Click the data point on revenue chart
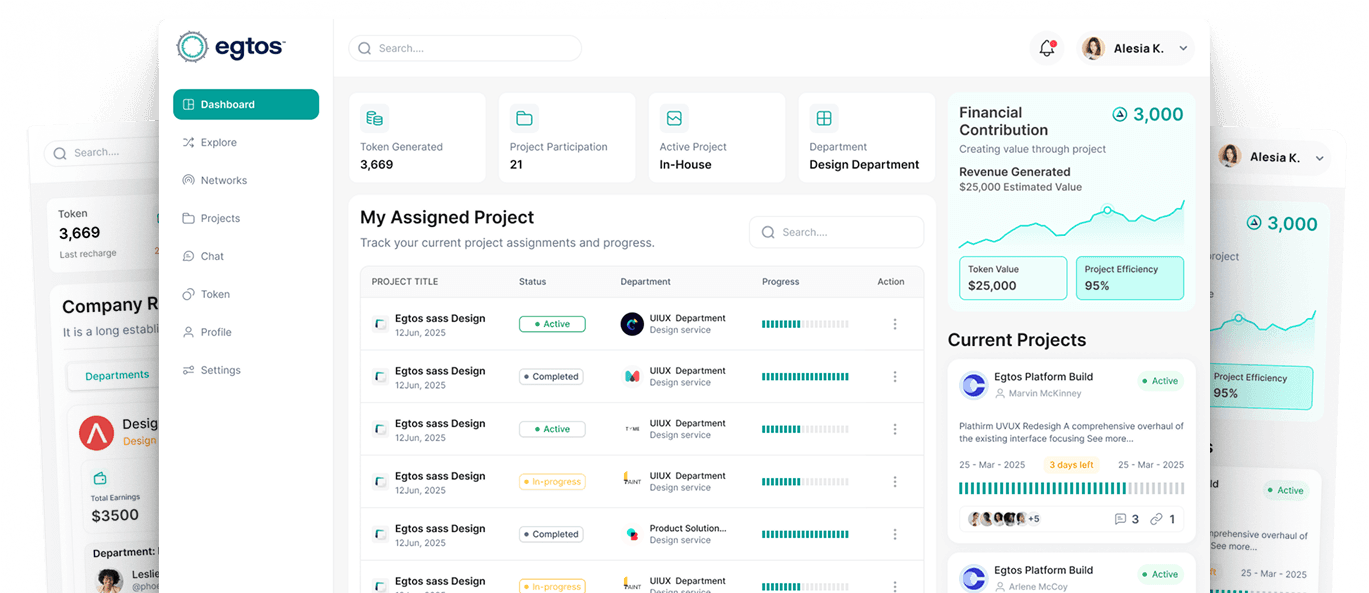Image resolution: width=1369 pixels, height=593 pixels. pyautogui.click(x=1107, y=210)
